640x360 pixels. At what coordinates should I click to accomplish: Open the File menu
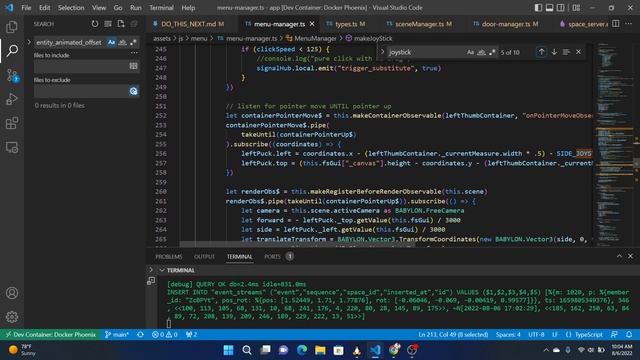click(x=26, y=8)
